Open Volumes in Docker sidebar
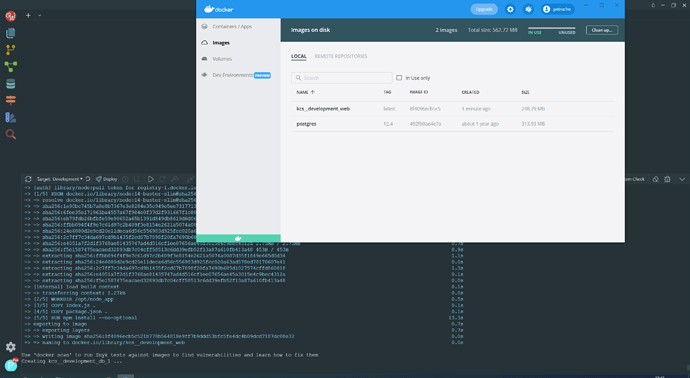This screenshot has height=378, width=690. [222, 59]
